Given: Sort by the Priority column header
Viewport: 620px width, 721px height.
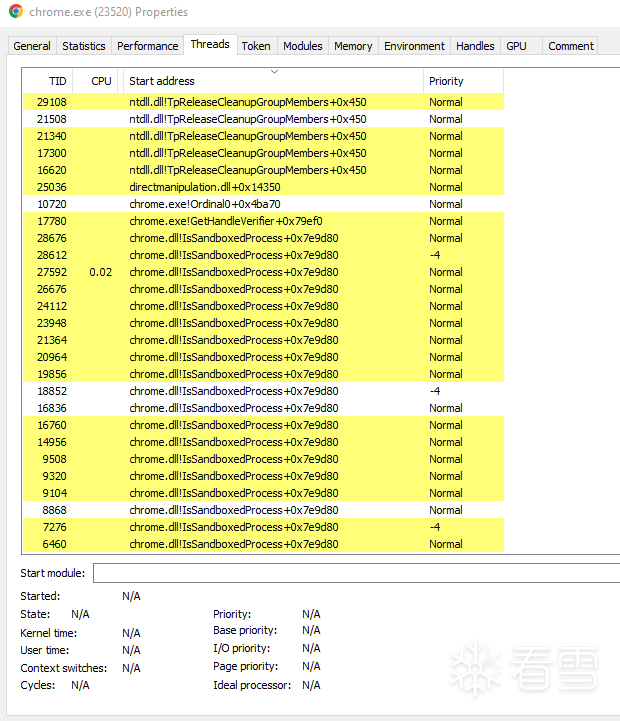Looking at the screenshot, I should tap(464, 81).
